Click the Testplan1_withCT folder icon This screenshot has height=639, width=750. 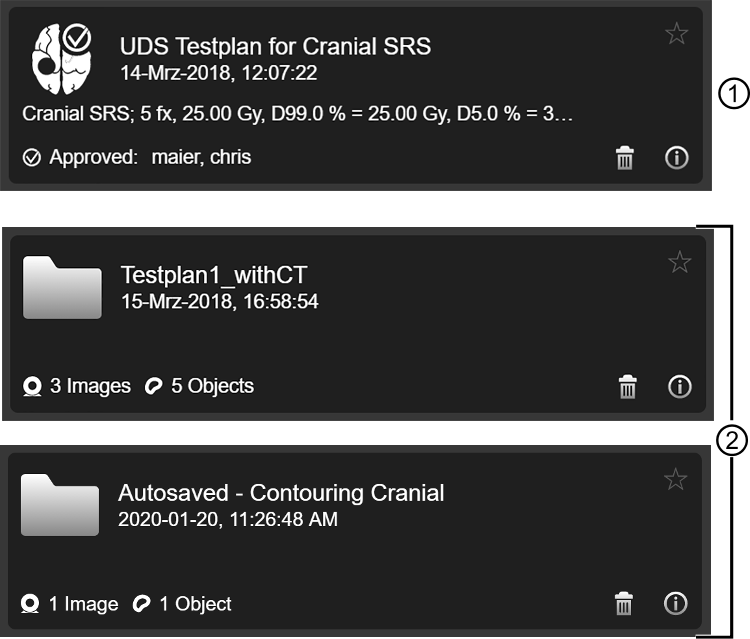tap(62, 287)
